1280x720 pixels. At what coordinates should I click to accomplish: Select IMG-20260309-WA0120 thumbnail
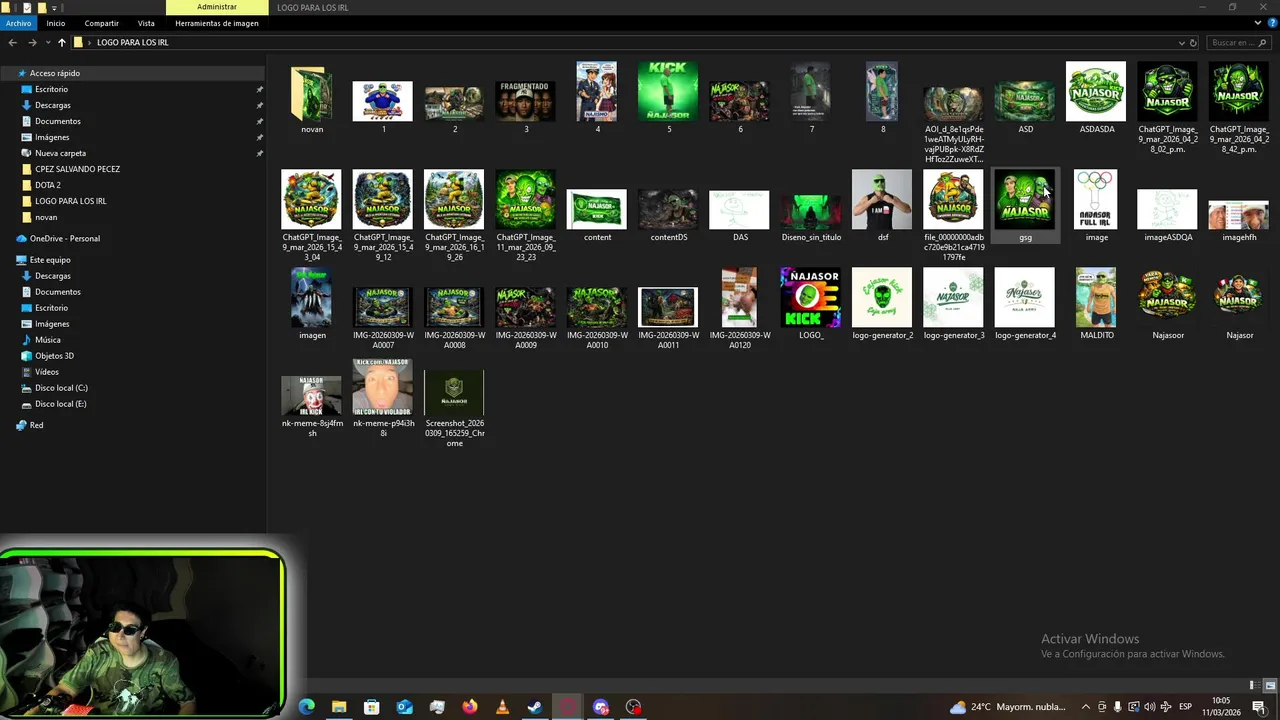tap(739, 297)
